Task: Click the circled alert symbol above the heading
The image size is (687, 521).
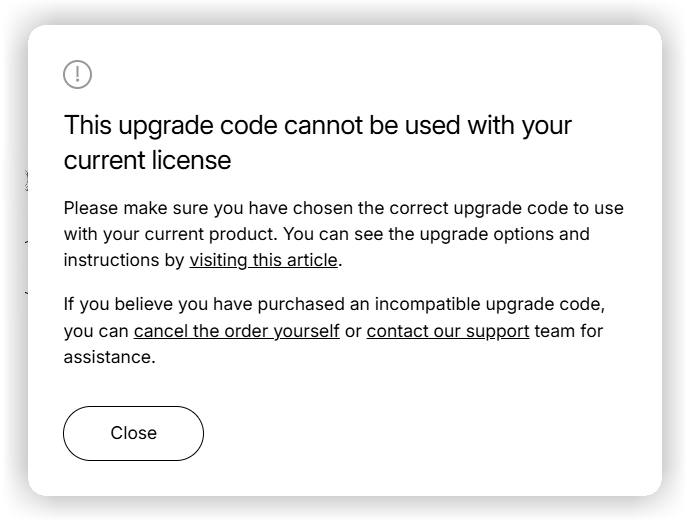Action: pos(77,74)
